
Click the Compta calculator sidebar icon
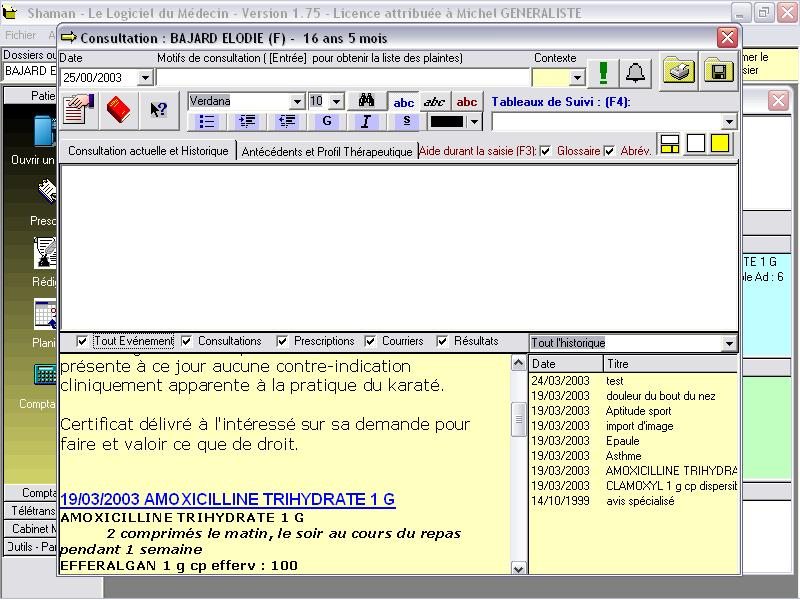point(45,374)
